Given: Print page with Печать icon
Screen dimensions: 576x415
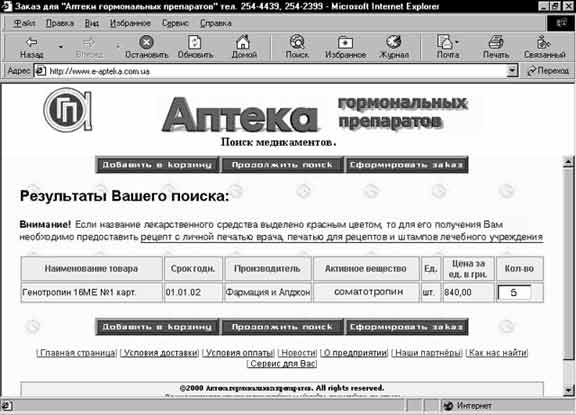Looking at the screenshot, I should pos(496,47).
